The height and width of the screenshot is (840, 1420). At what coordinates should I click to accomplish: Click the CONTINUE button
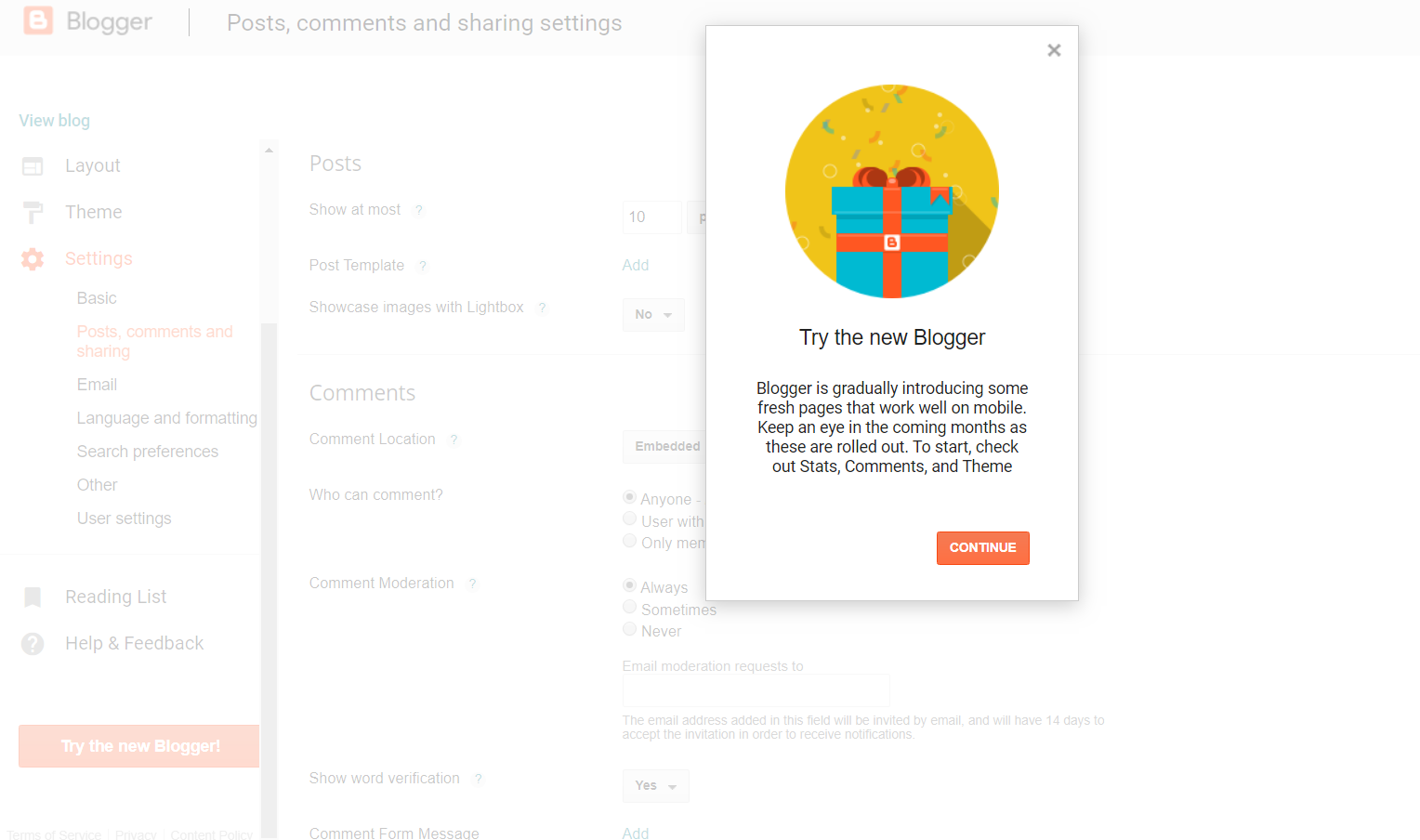[x=983, y=548]
